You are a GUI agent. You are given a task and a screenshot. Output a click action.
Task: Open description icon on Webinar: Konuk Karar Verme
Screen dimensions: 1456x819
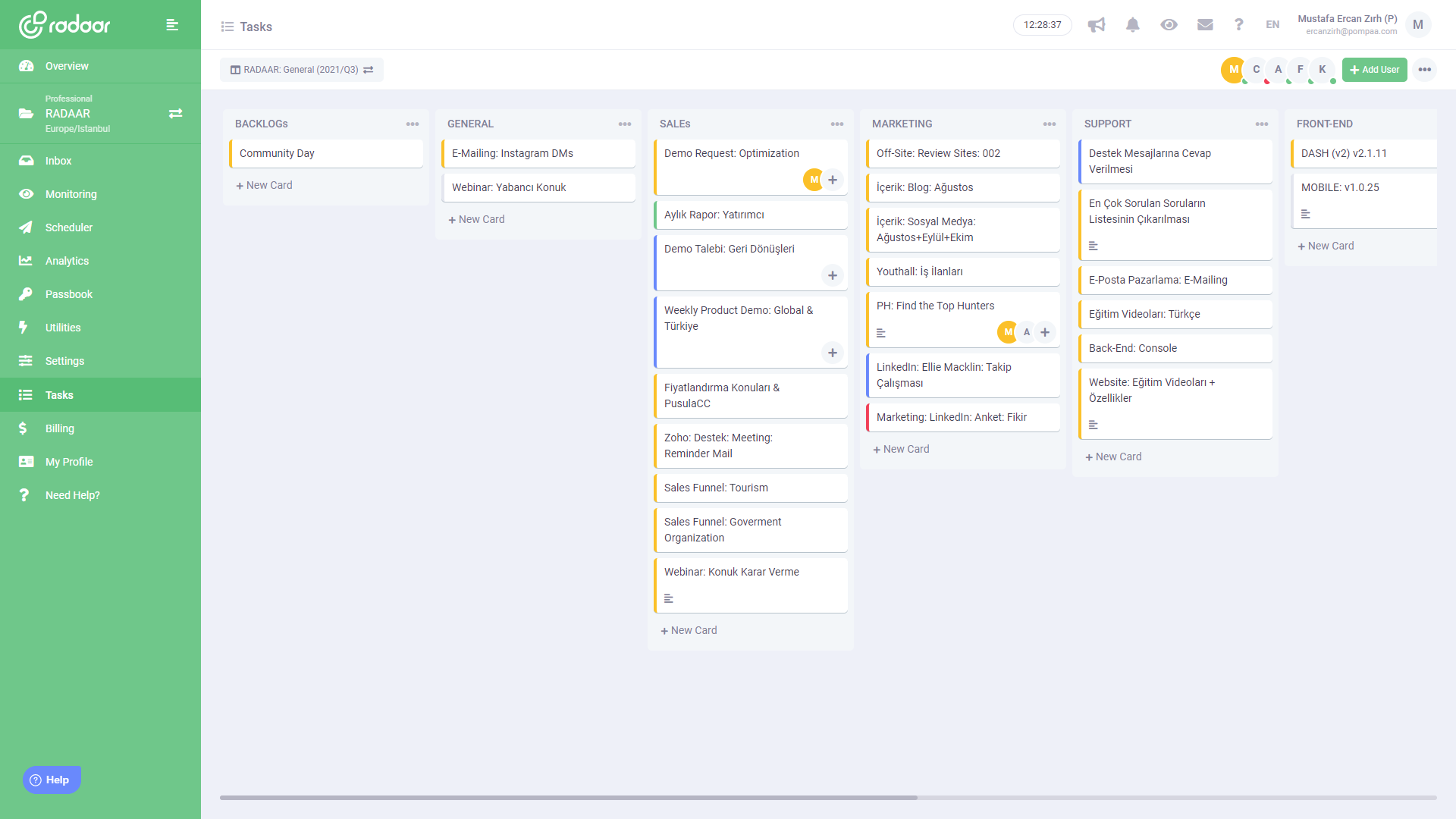(669, 598)
